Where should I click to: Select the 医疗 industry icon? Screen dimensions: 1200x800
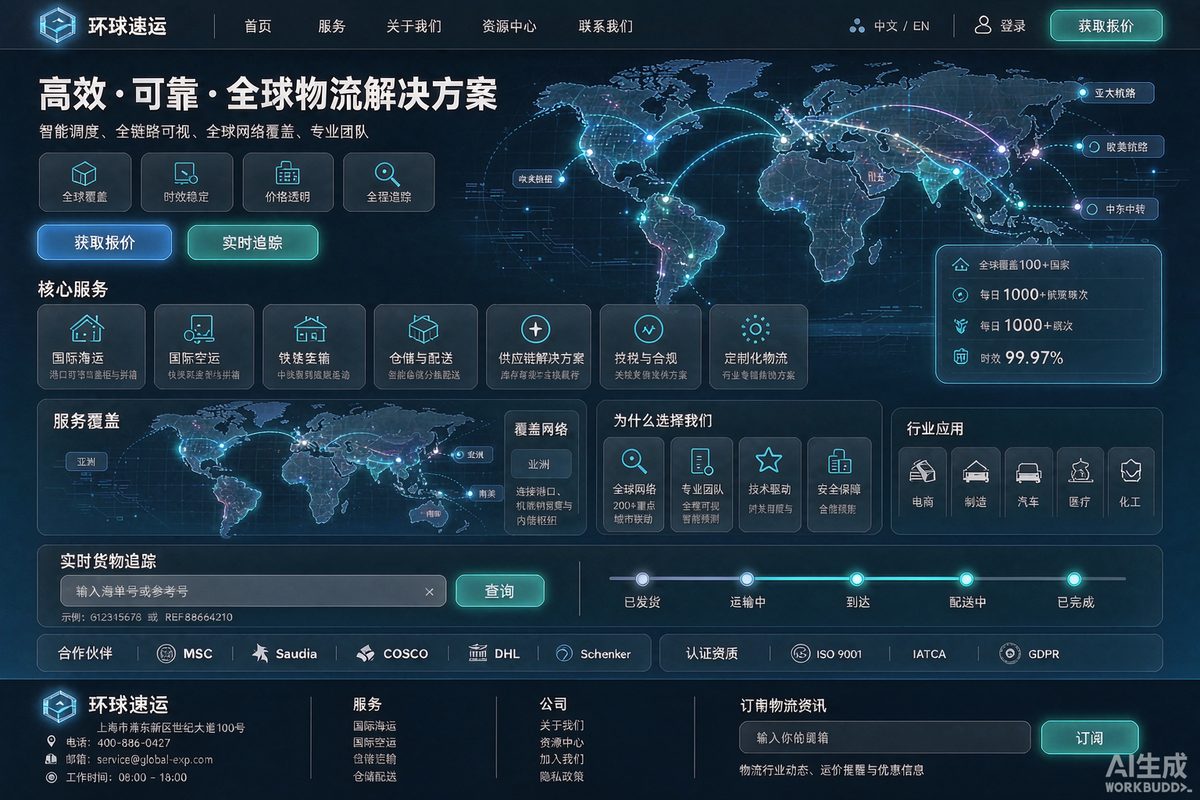[1079, 469]
